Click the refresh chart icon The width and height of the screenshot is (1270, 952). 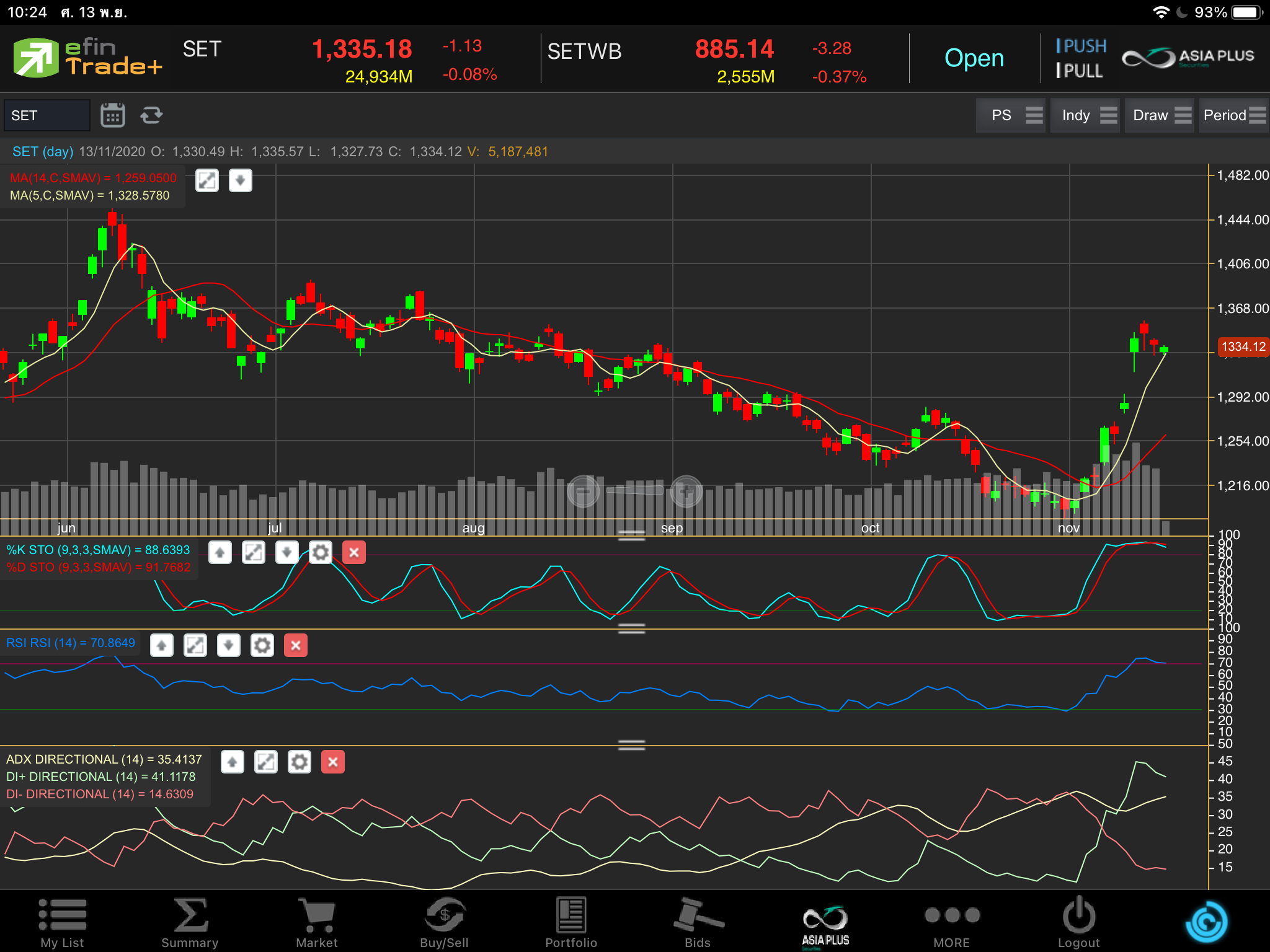pyautogui.click(x=151, y=115)
